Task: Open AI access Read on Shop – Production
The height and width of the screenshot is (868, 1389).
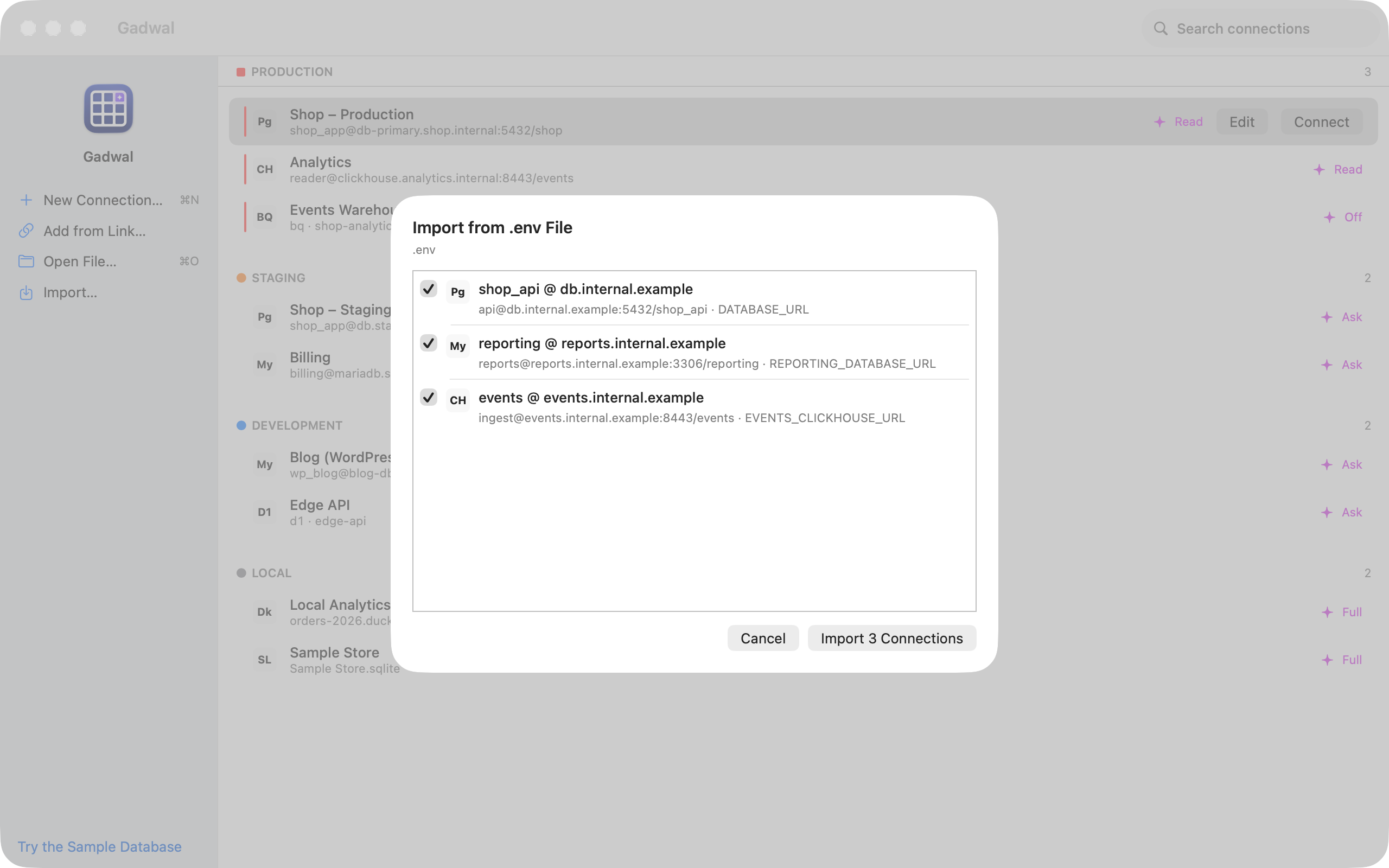Action: click(x=1178, y=122)
